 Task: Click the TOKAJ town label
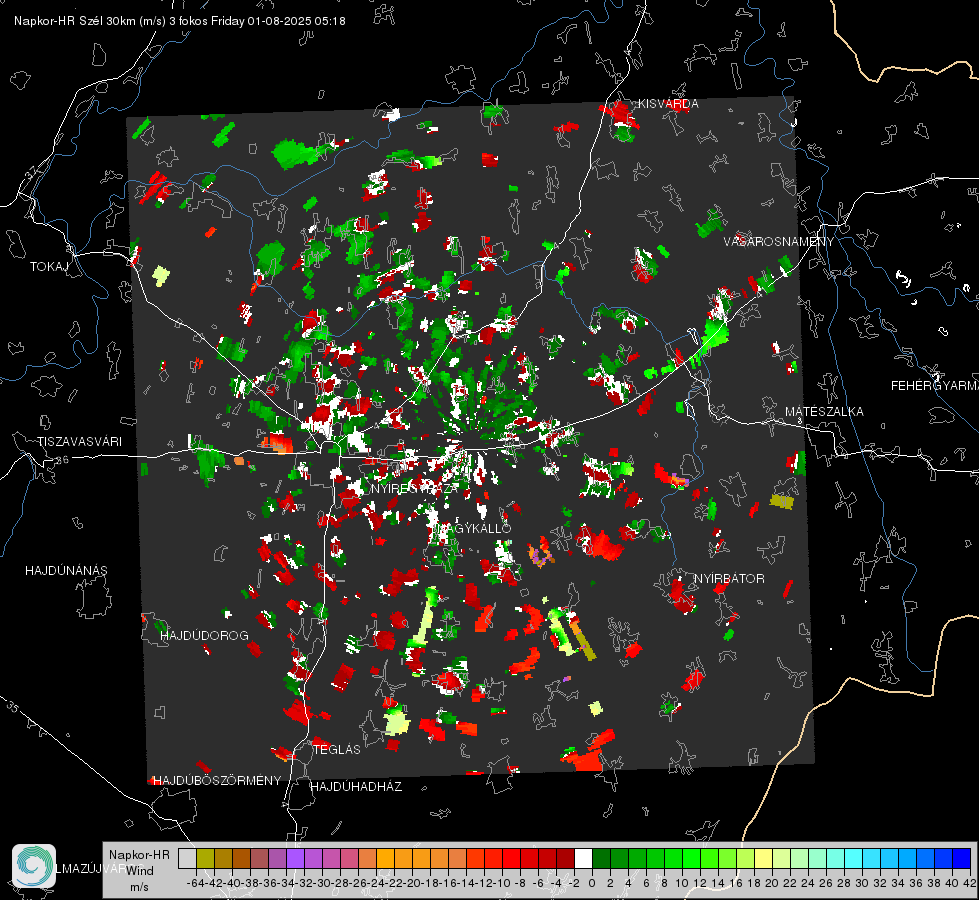click(49, 267)
